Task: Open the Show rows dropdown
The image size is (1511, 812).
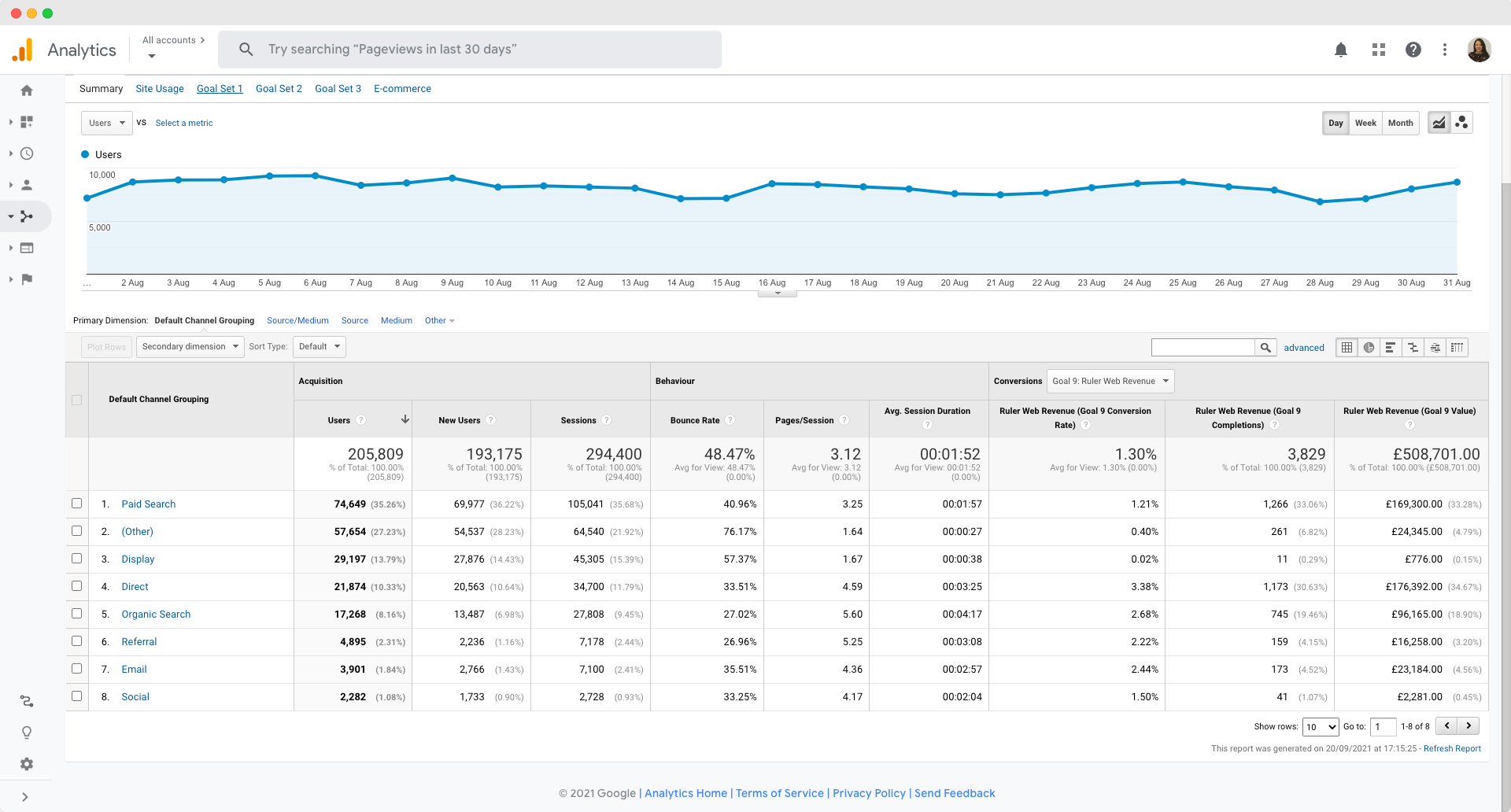Action: [x=1320, y=726]
